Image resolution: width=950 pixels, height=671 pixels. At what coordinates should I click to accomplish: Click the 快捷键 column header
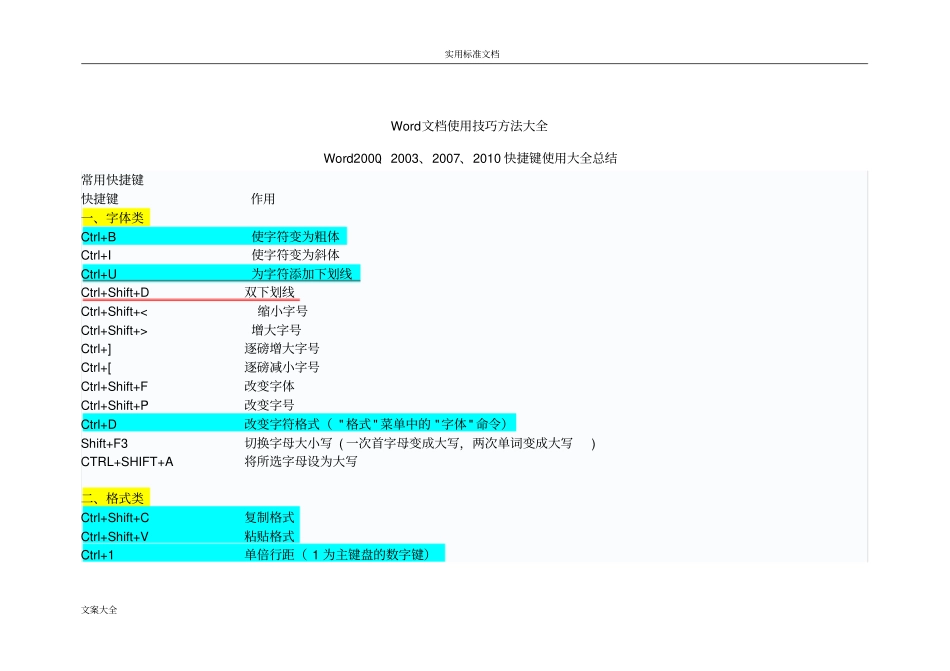point(99,199)
